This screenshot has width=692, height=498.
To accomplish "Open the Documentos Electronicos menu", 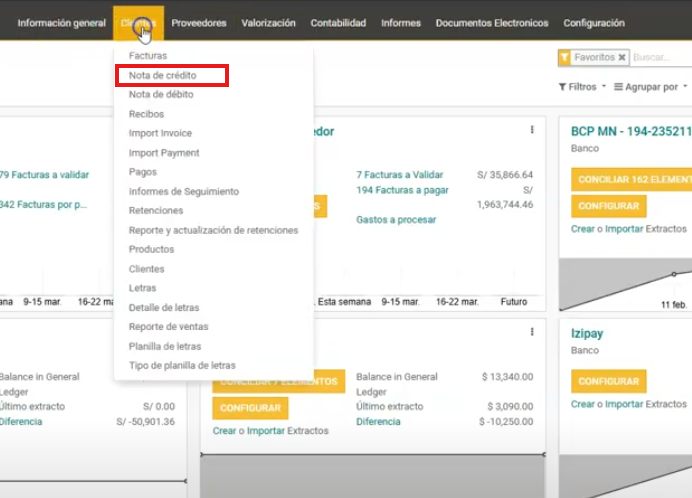I will 492,23.
